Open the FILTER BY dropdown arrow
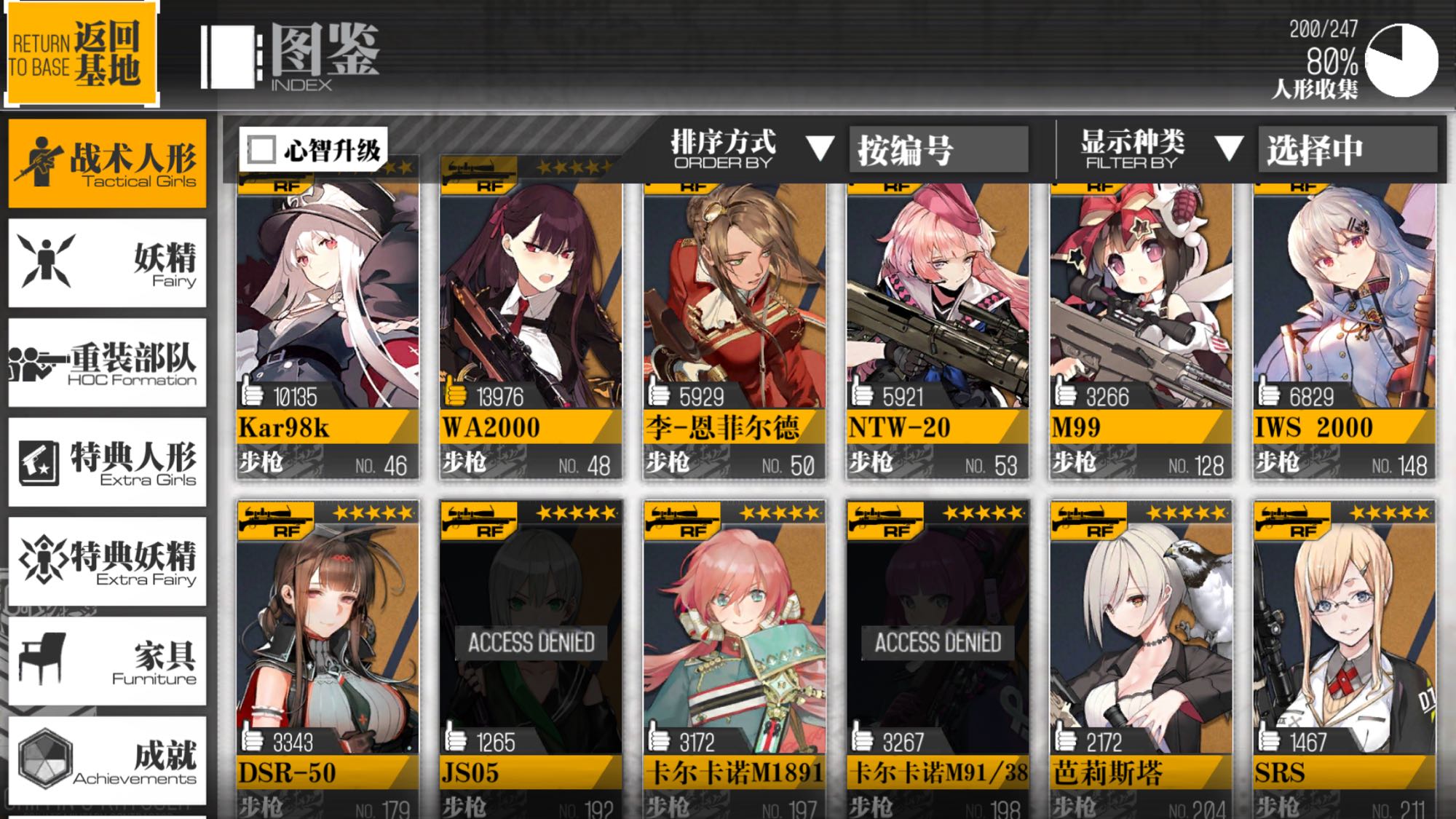1456x819 pixels. click(1229, 149)
